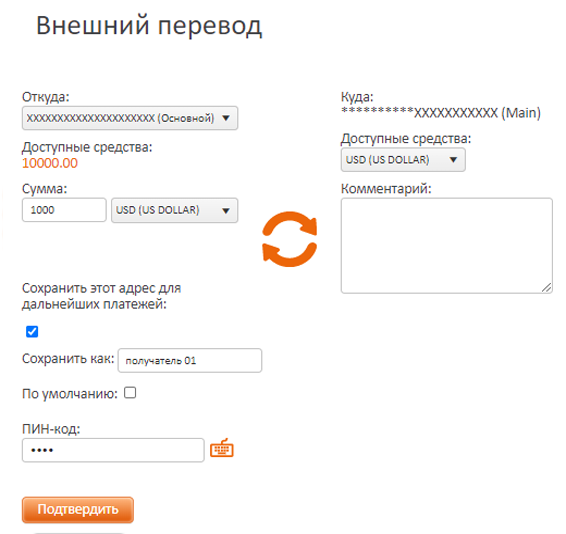Click the masked recipient account labeled Main

[441, 113]
